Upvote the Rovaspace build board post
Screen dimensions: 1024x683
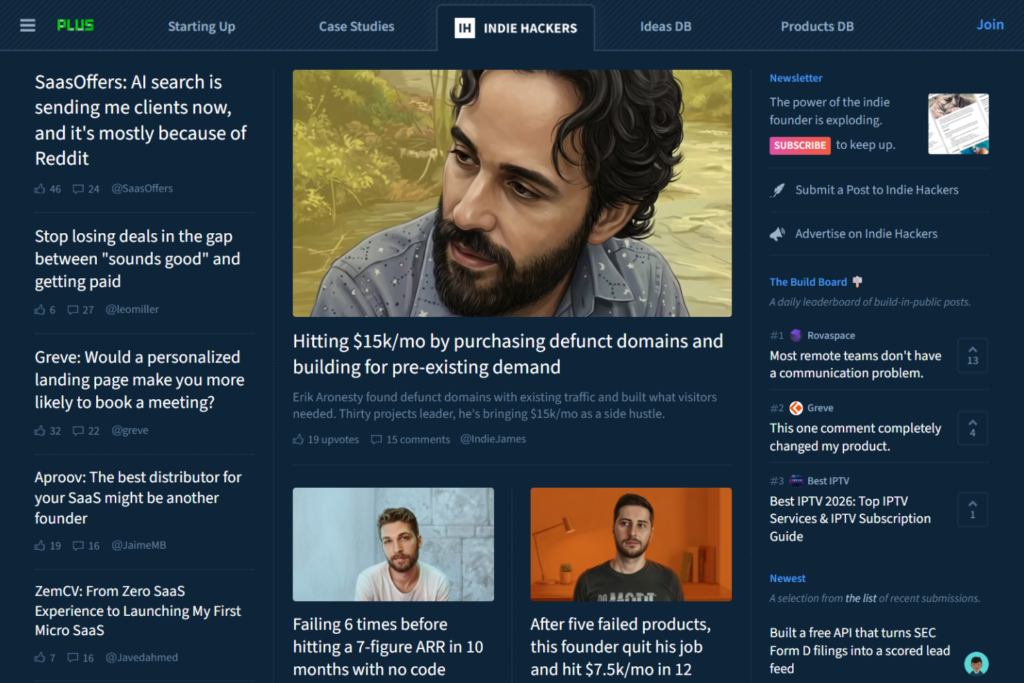click(x=972, y=356)
